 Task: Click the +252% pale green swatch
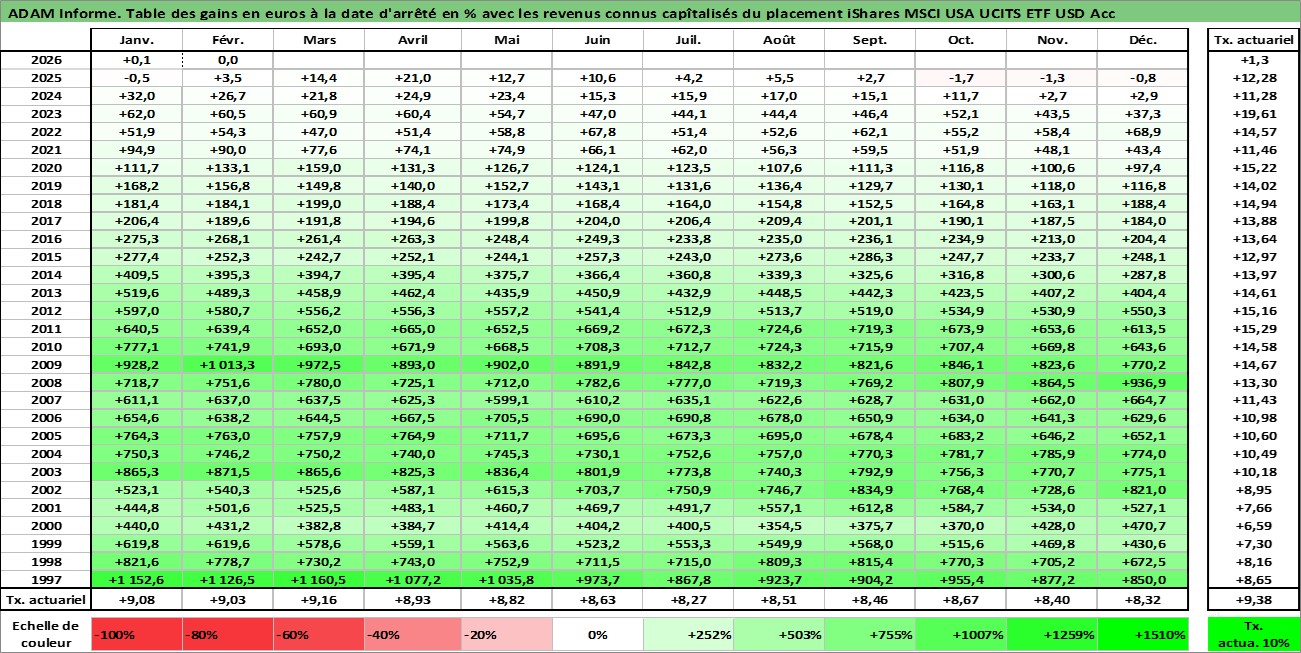pos(688,634)
